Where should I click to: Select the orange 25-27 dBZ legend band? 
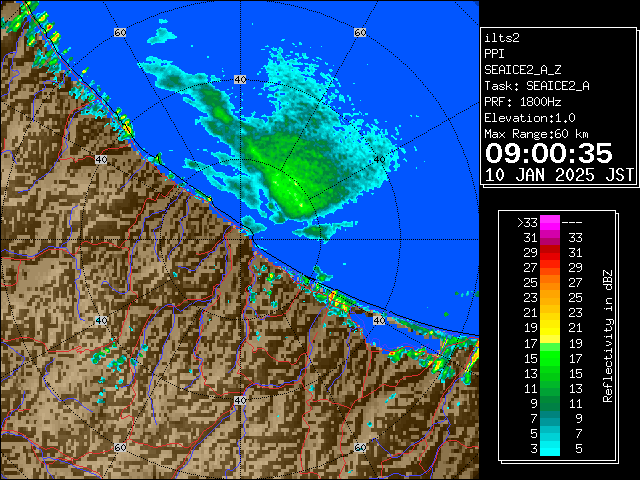tap(550, 283)
